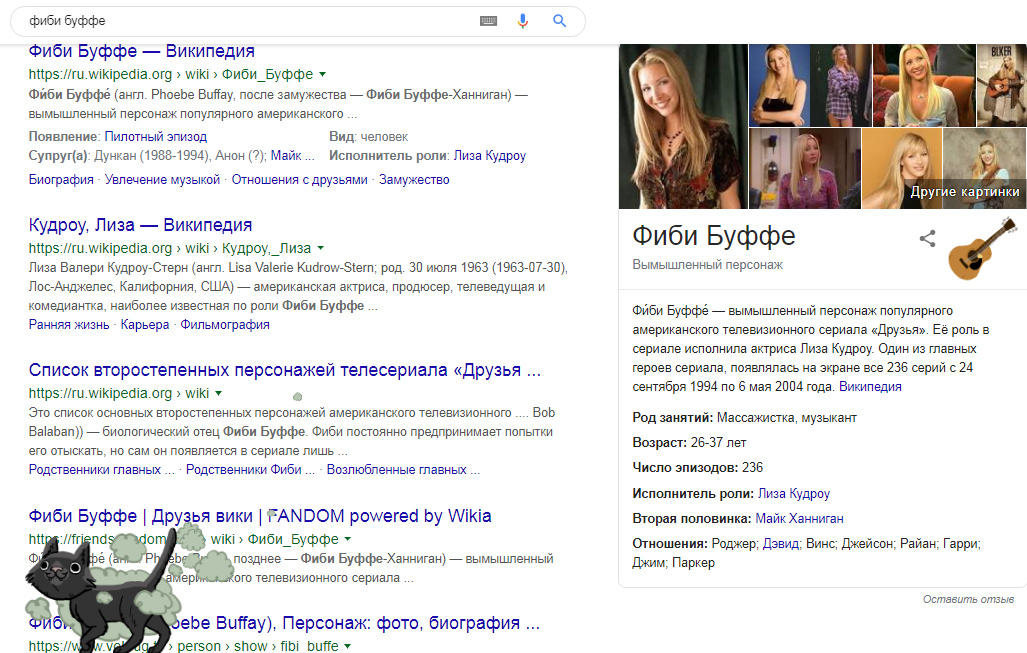Click the blue magnifying glass search icon
The height and width of the screenshot is (653, 1027).
pyautogui.click(x=559, y=21)
